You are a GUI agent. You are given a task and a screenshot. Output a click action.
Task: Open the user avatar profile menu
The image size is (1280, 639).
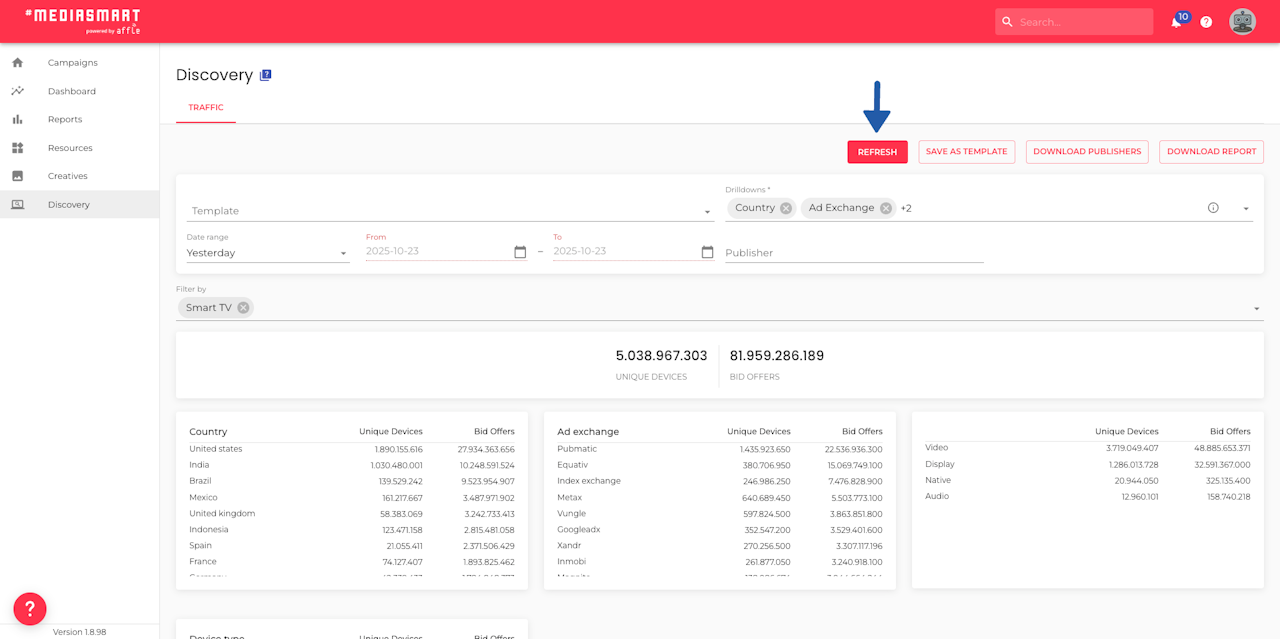click(x=1242, y=22)
